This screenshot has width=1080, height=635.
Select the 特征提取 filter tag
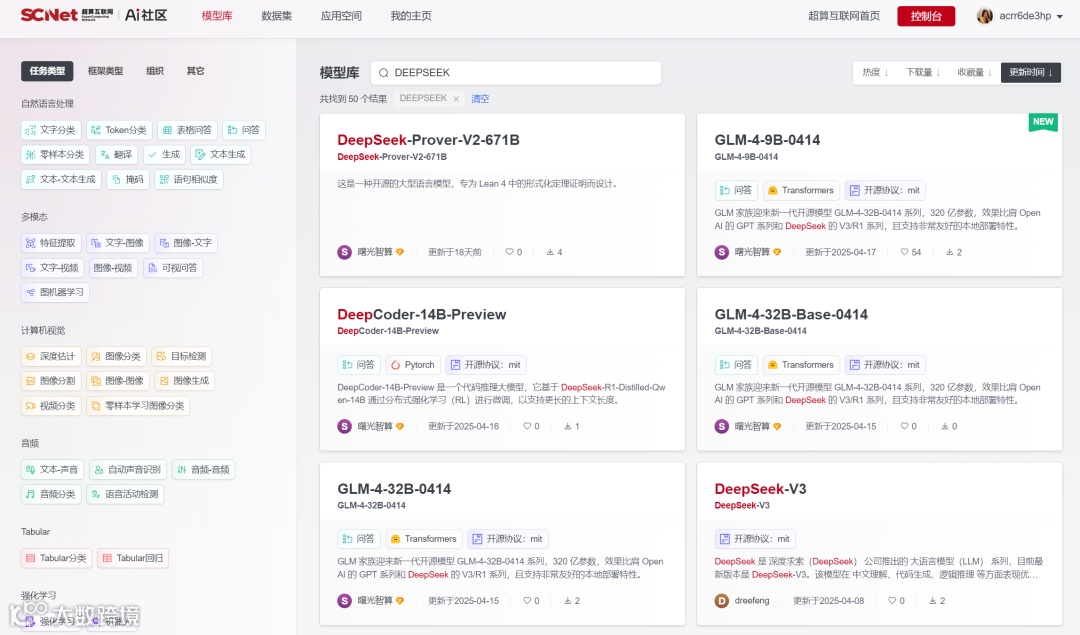point(51,243)
